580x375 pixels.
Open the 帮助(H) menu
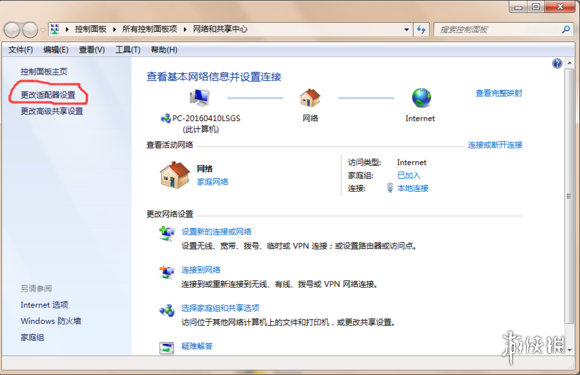click(164, 50)
